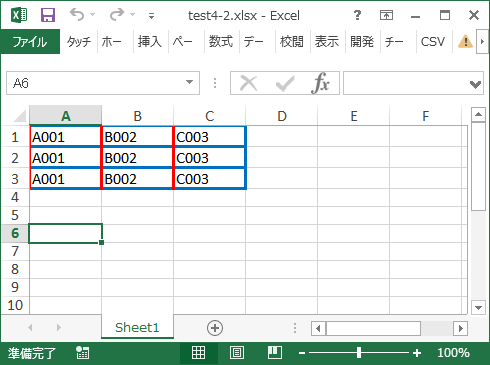Select row 1 header
490x365 pixels.
pos(15,137)
